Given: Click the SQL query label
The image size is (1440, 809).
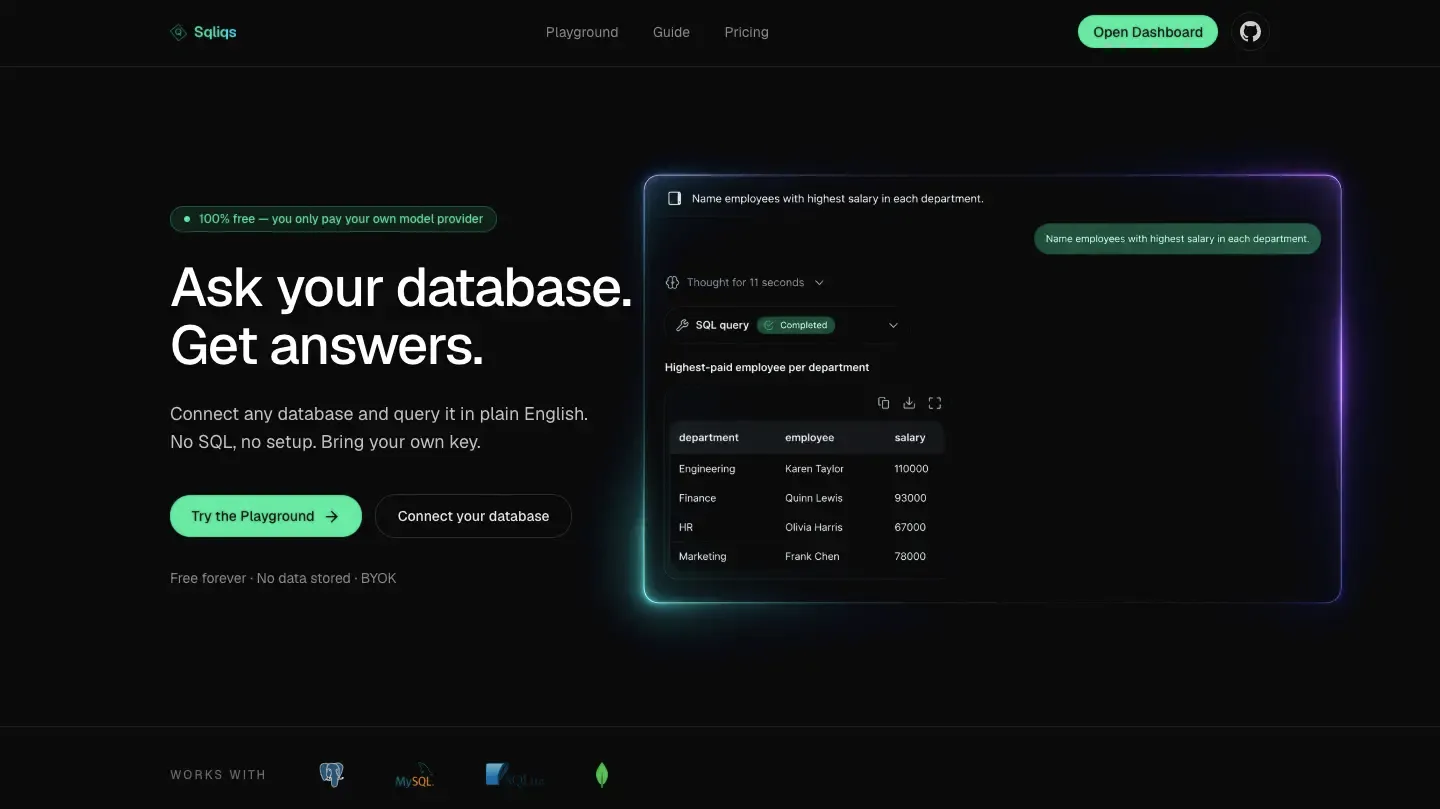Looking at the screenshot, I should click(x=722, y=325).
